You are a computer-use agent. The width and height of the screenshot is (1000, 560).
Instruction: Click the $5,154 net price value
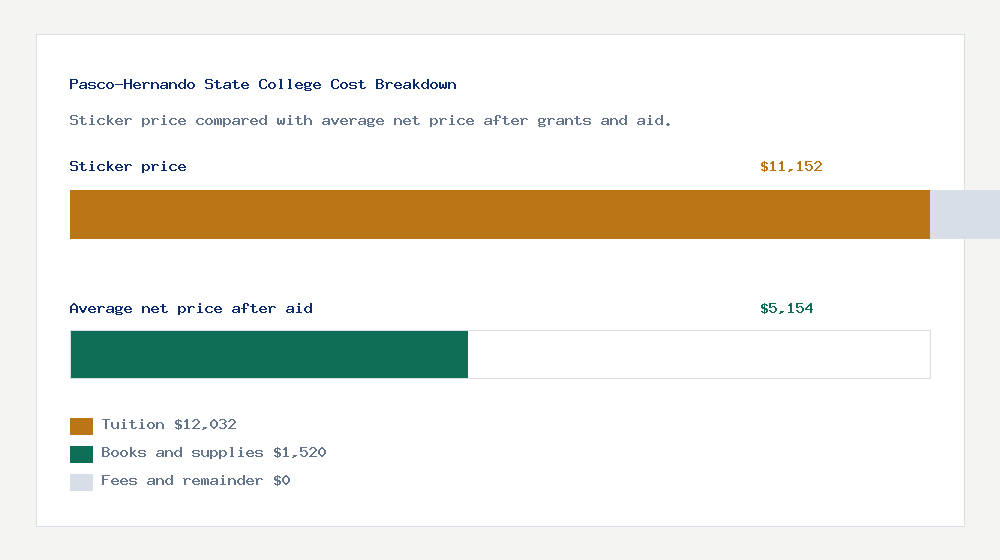click(787, 309)
